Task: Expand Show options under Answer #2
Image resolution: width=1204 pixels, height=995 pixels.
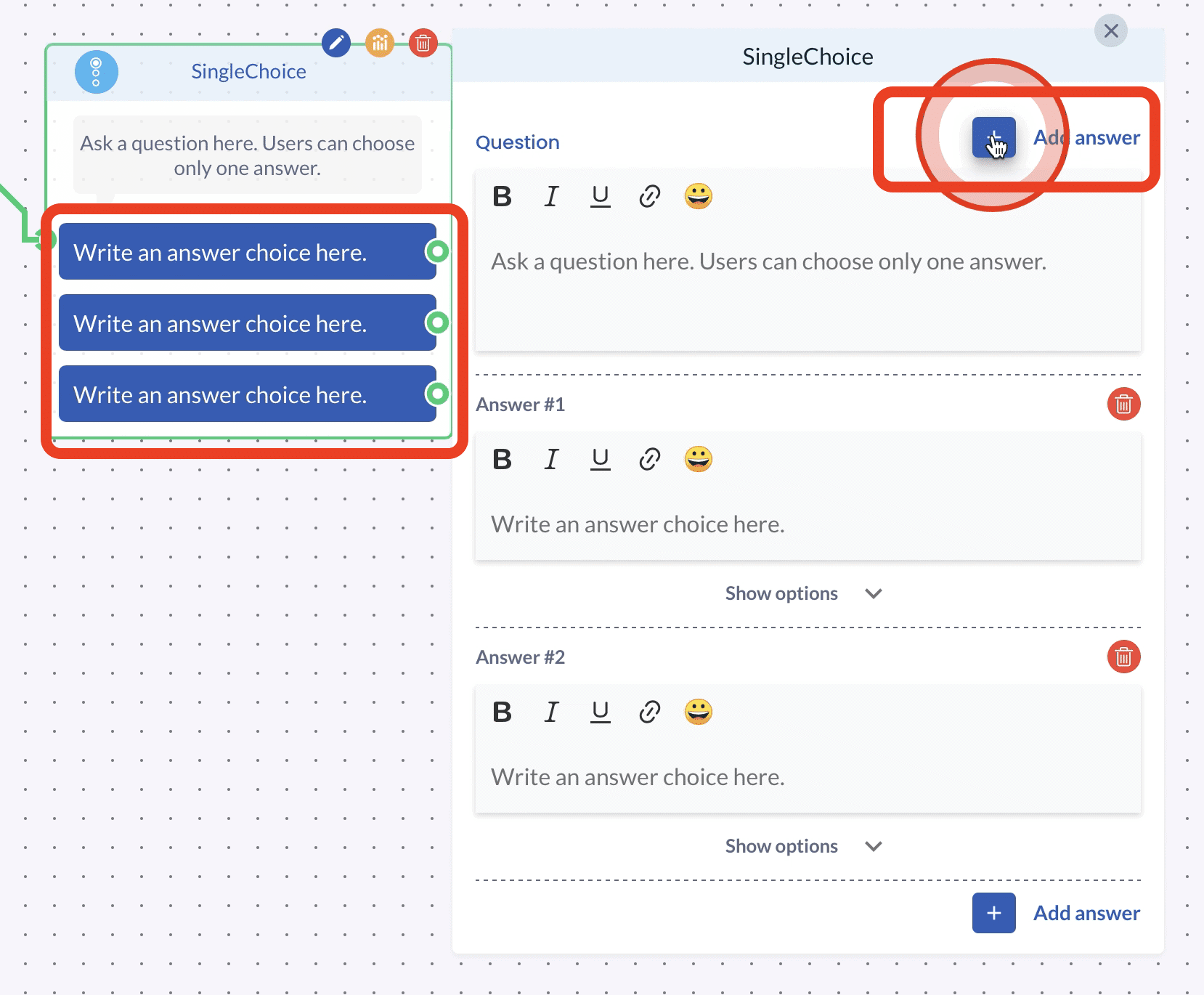Action: [x=803, y=846]
